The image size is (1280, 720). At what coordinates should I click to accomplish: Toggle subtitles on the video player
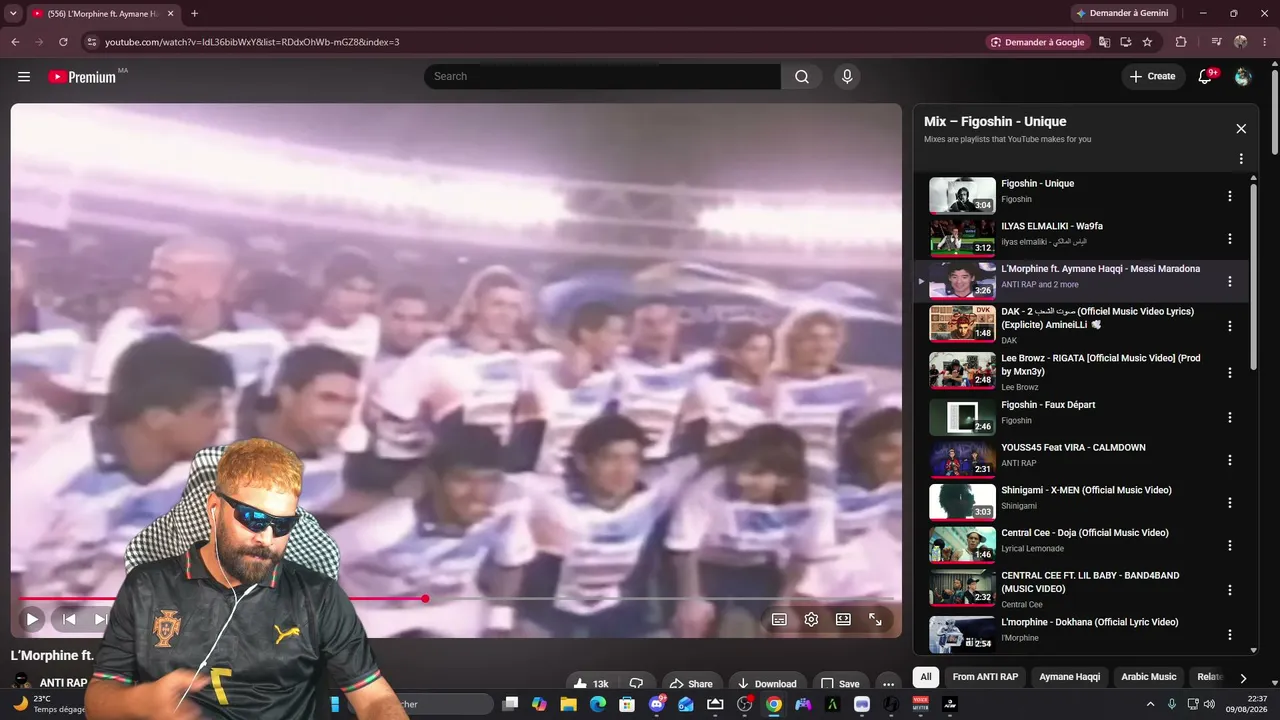pyautogui.click(x=779, y=619)
